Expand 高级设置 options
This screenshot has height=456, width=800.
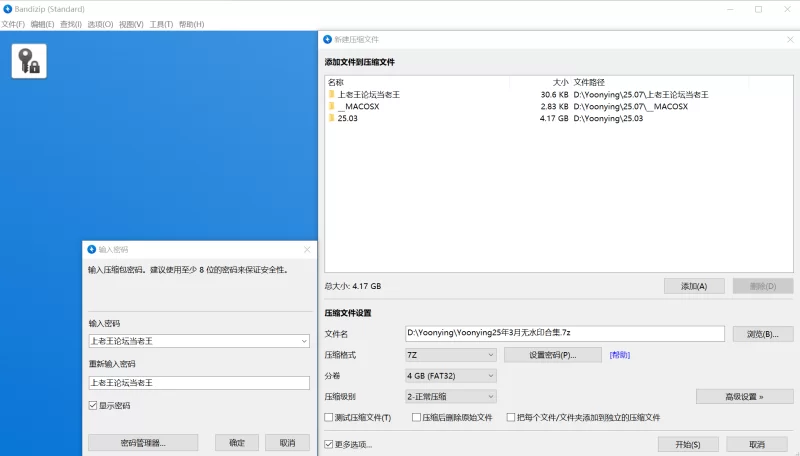click(x=744, y=396)
